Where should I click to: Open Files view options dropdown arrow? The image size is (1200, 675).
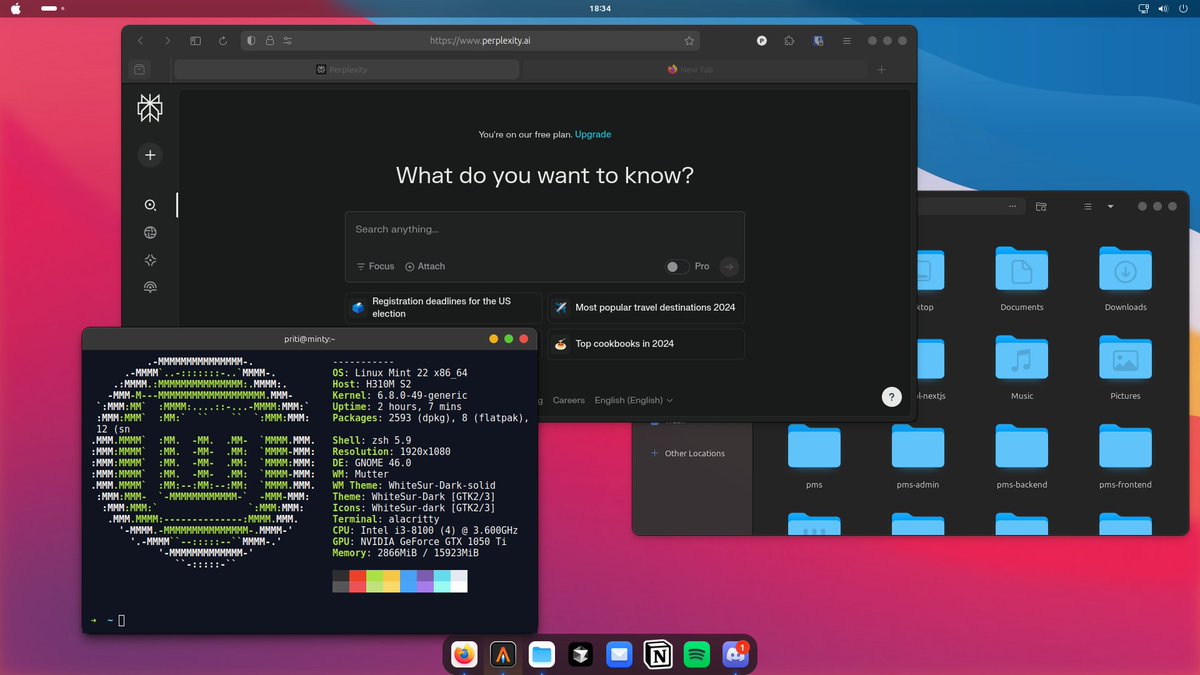(x=1110, y=206)
